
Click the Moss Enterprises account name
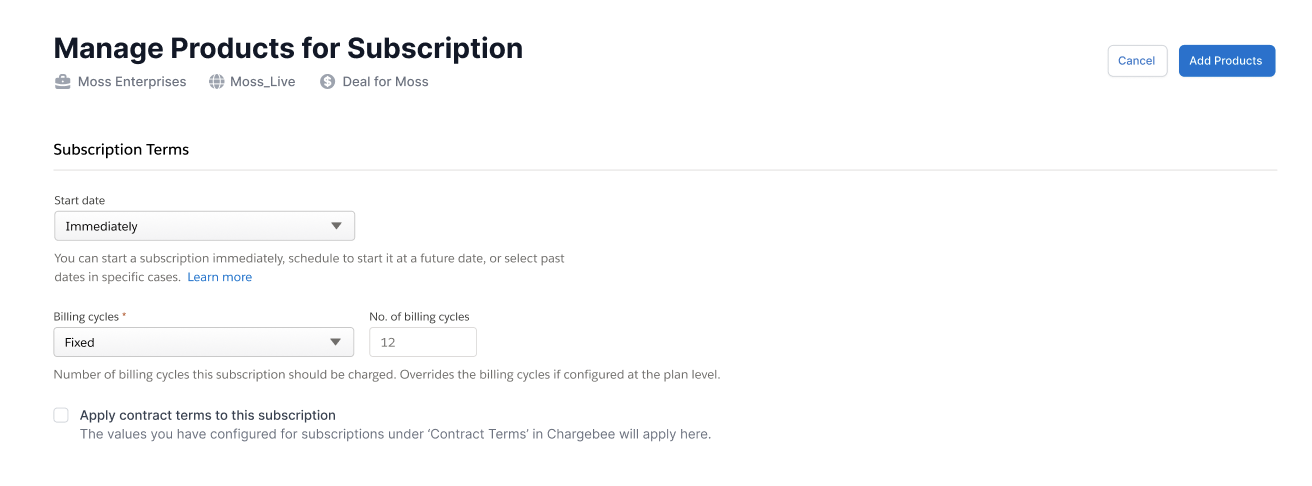[x=132, y=82]
